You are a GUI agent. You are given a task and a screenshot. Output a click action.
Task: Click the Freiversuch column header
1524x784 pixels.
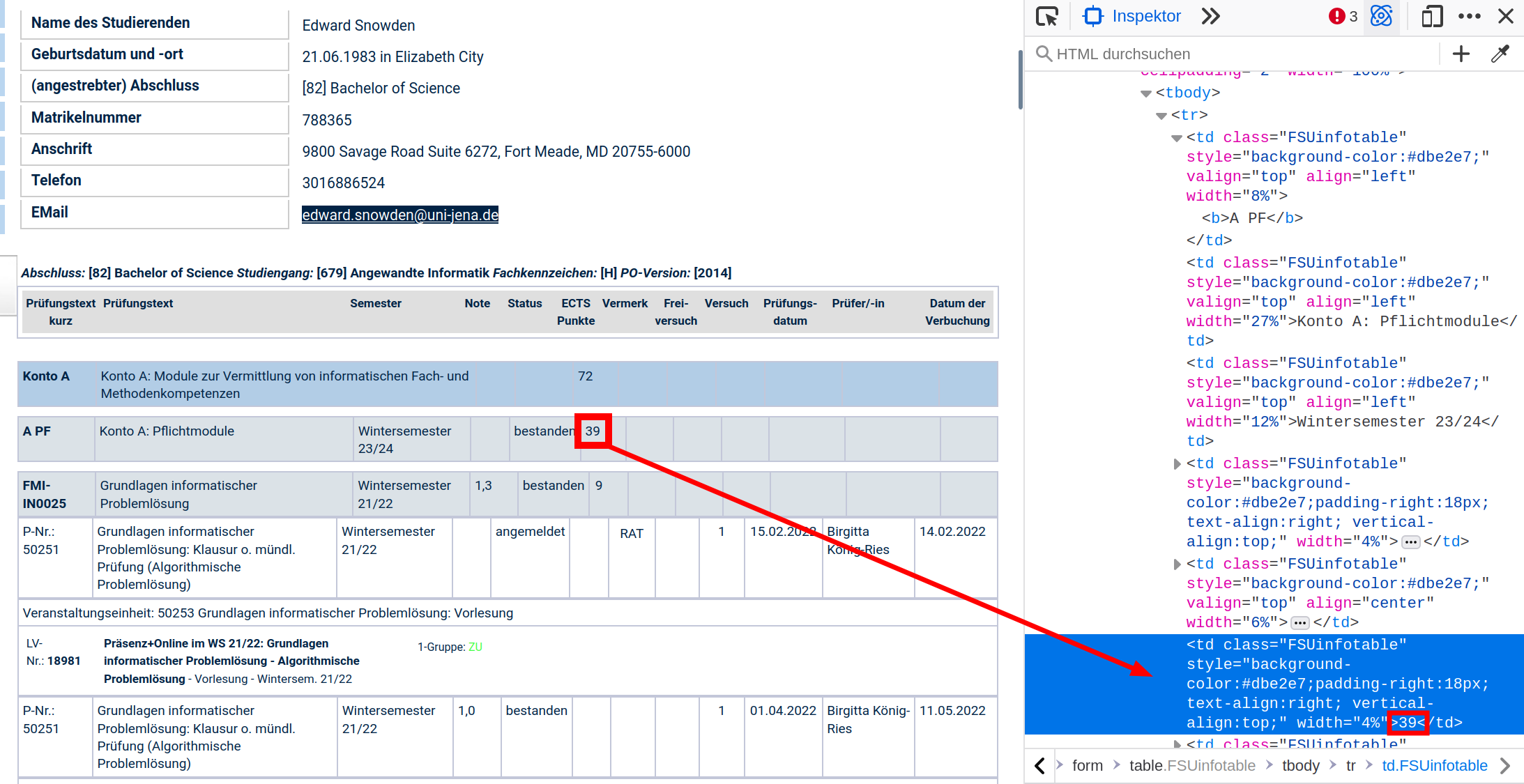676,312
